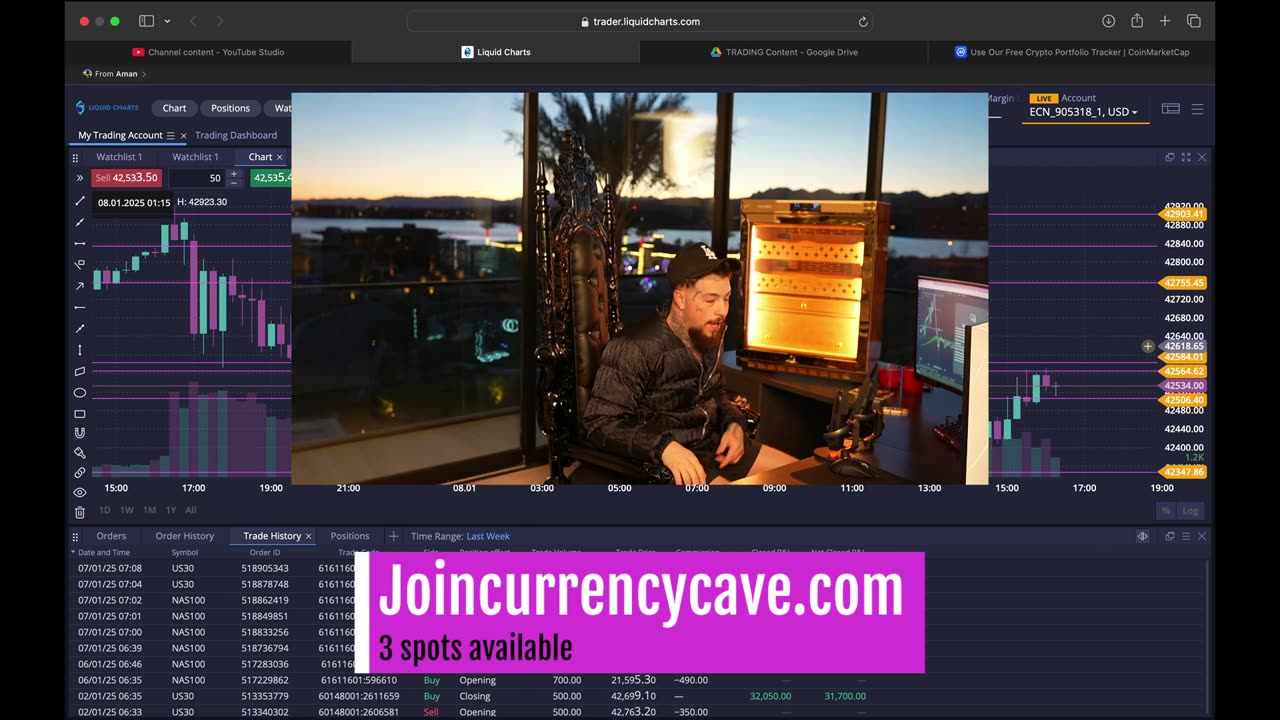
Task: Add a new bottom panel tab
Action: point(393,536)
